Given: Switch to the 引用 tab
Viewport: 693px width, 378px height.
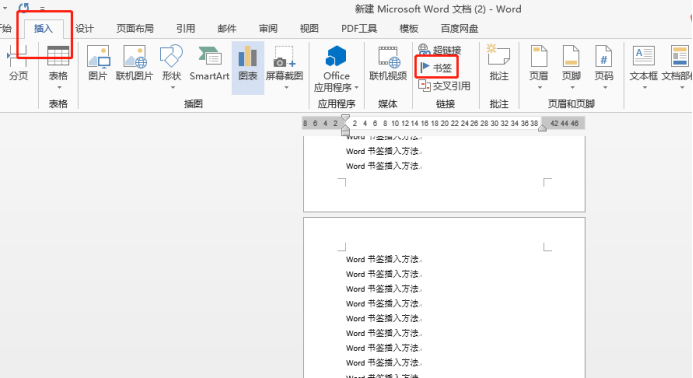Looking at the screenshot, I should pyautogui.click(x=186, y=29).
